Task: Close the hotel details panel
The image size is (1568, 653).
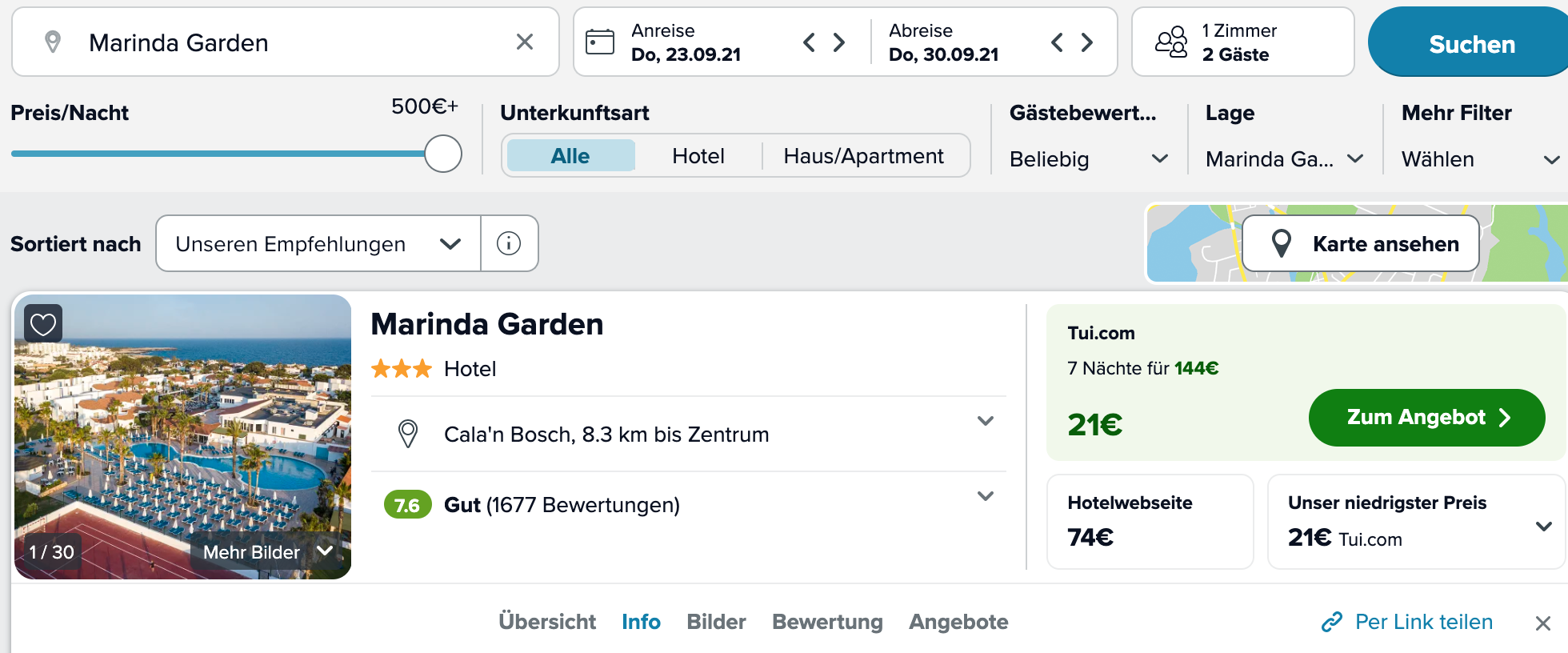Action: (1543, 623)
